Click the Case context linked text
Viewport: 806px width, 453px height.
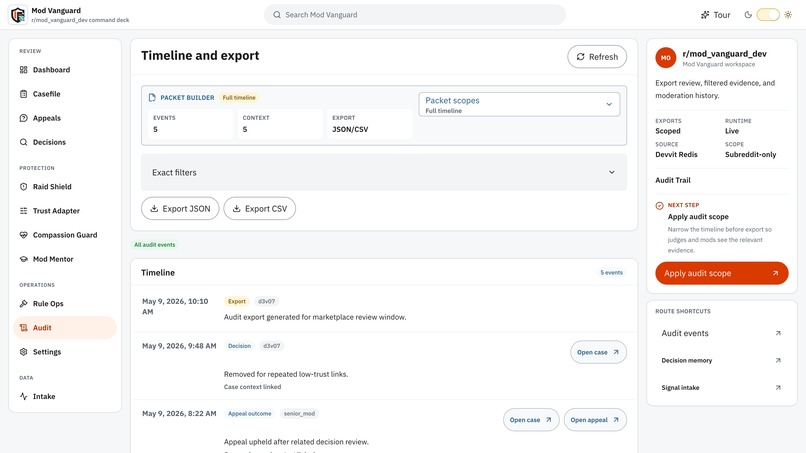point(252,387)
